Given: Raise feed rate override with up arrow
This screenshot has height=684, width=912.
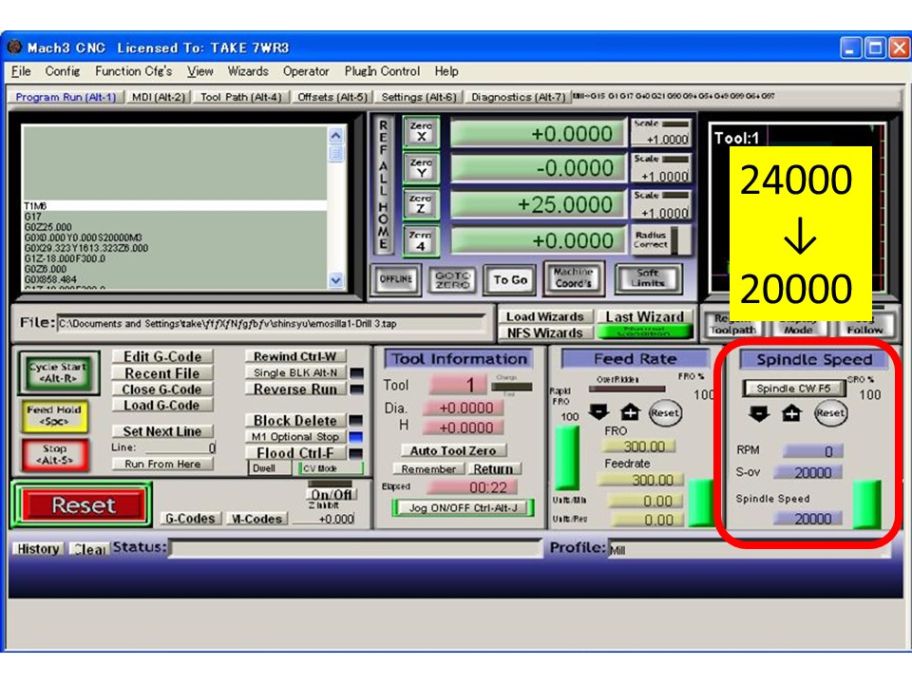Looking at the screenshot, I should tap(630, 412).
